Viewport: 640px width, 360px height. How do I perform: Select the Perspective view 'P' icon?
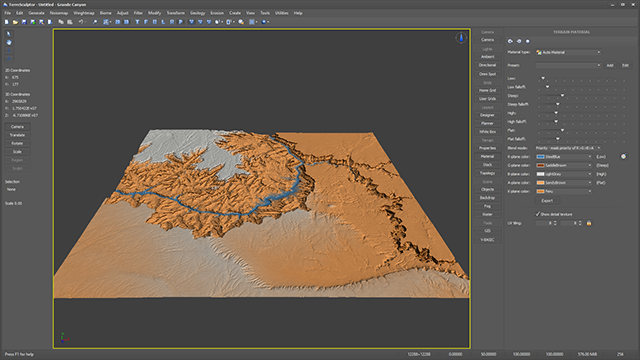pyautogui.click(x=180, y=22)
